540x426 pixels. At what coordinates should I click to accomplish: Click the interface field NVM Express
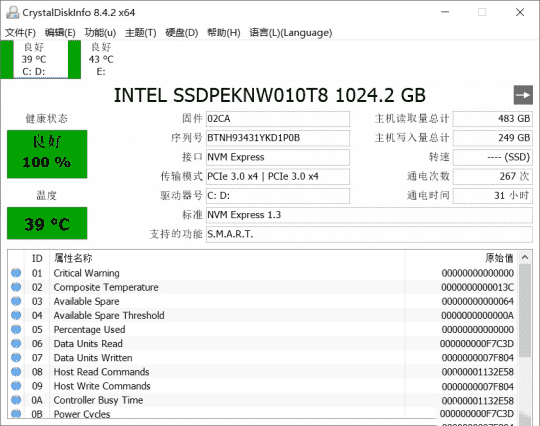click(x=278, y=157)
